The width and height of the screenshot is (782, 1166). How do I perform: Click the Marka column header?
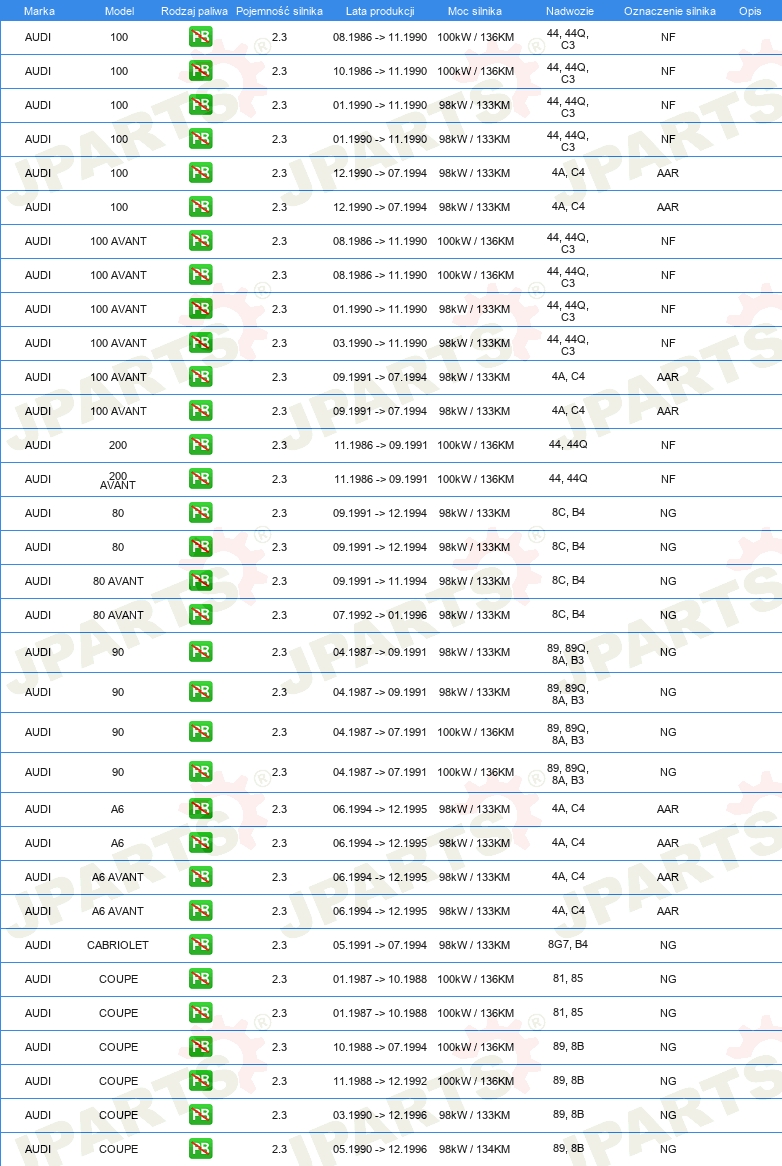(x=39, y=11)
